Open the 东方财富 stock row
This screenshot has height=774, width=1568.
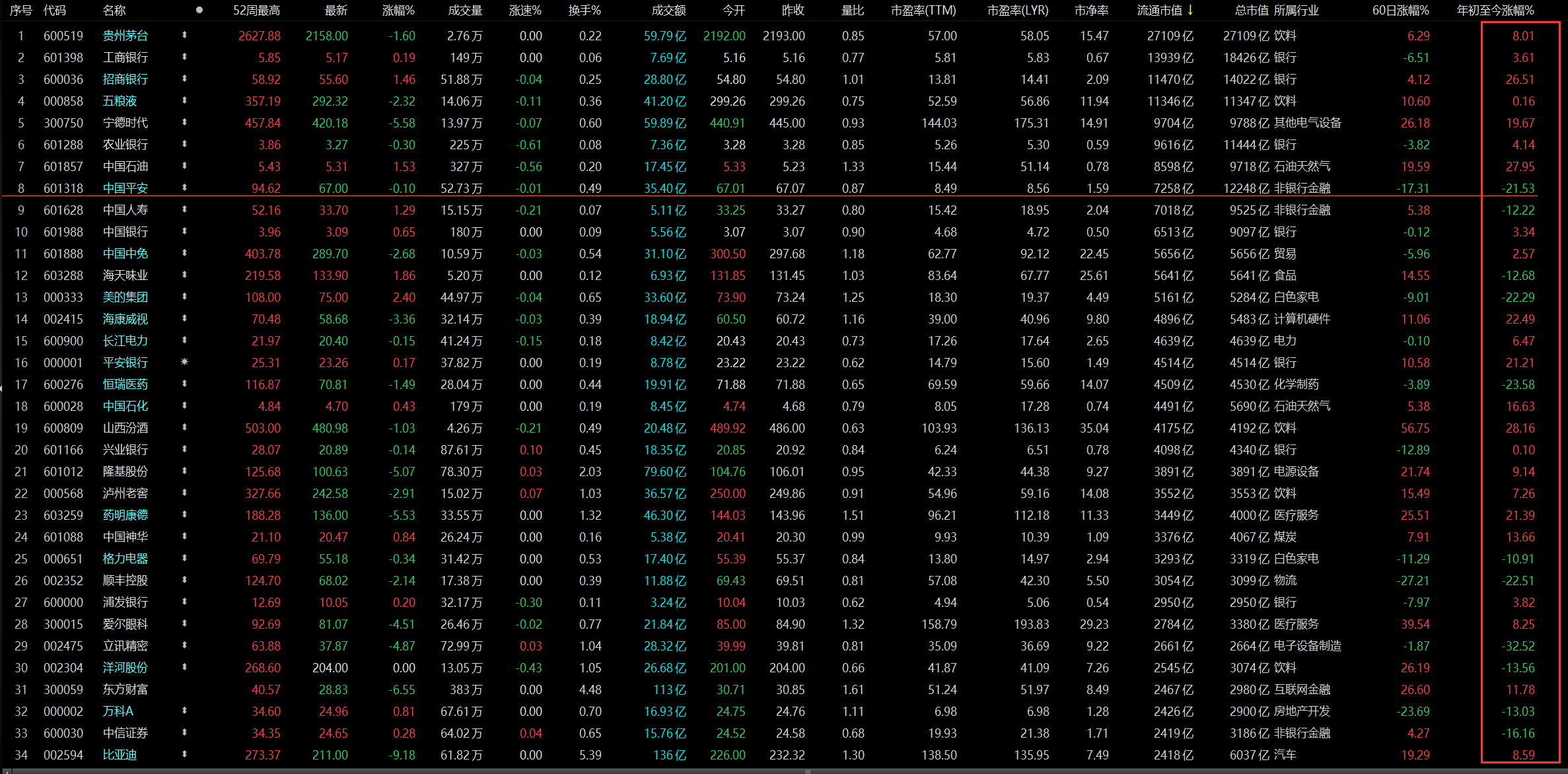pos(125,689)
